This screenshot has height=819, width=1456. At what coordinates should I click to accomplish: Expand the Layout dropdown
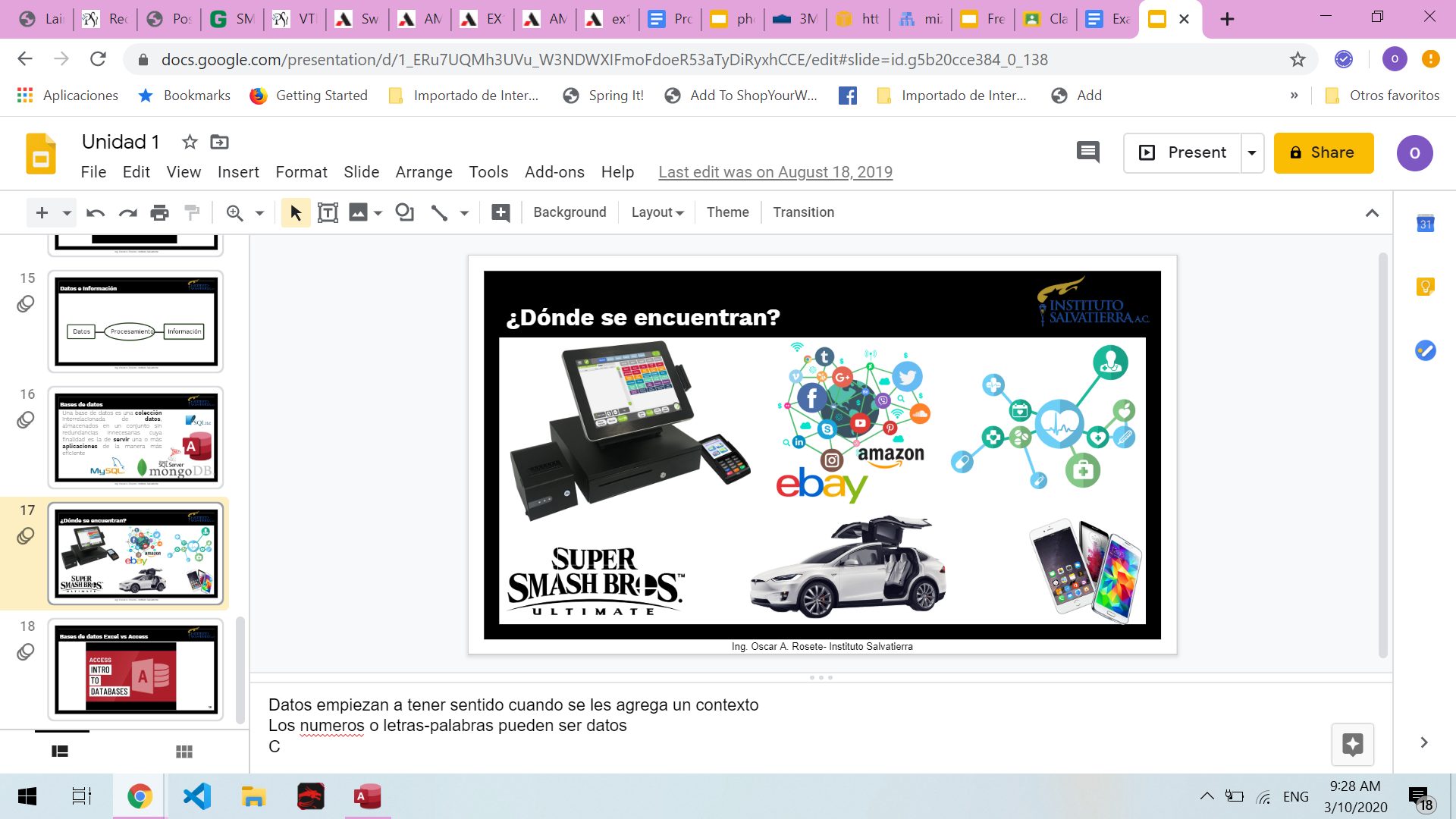point(657,213)
